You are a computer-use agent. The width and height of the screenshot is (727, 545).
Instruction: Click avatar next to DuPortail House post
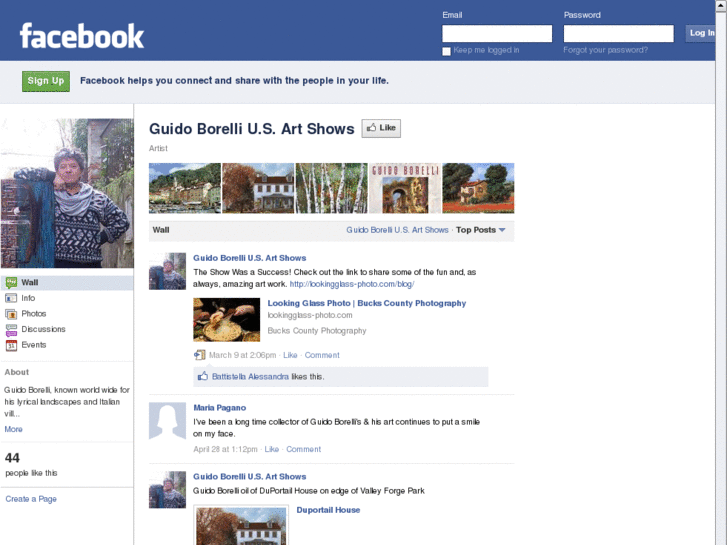pos(167,489)
